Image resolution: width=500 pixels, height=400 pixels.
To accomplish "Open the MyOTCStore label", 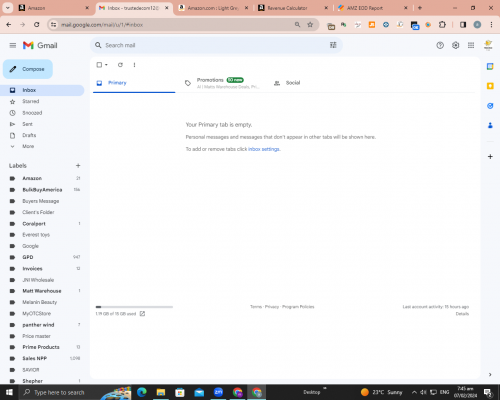I will click(36, 313).
